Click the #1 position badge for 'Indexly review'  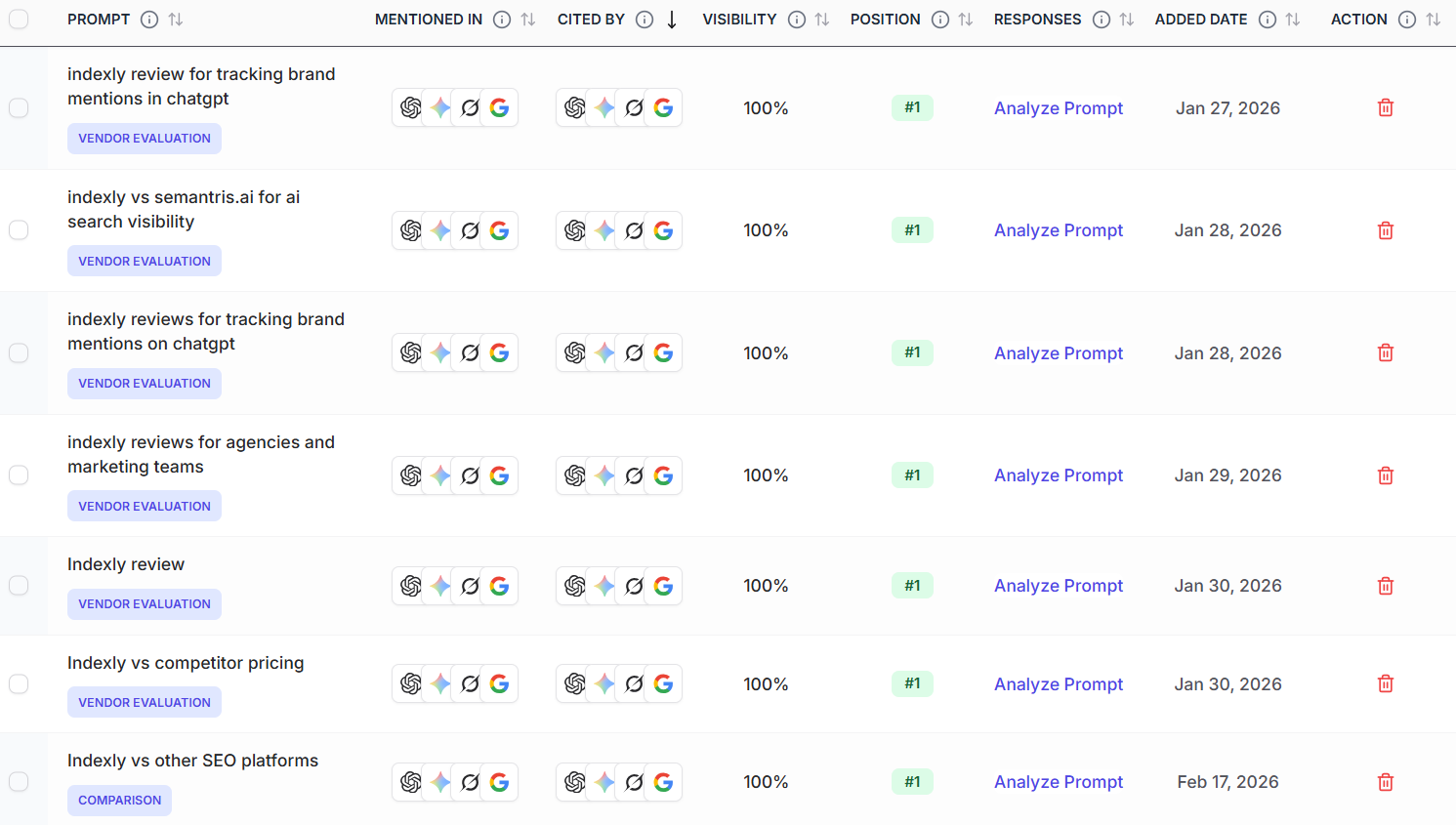tap(912, 586)
